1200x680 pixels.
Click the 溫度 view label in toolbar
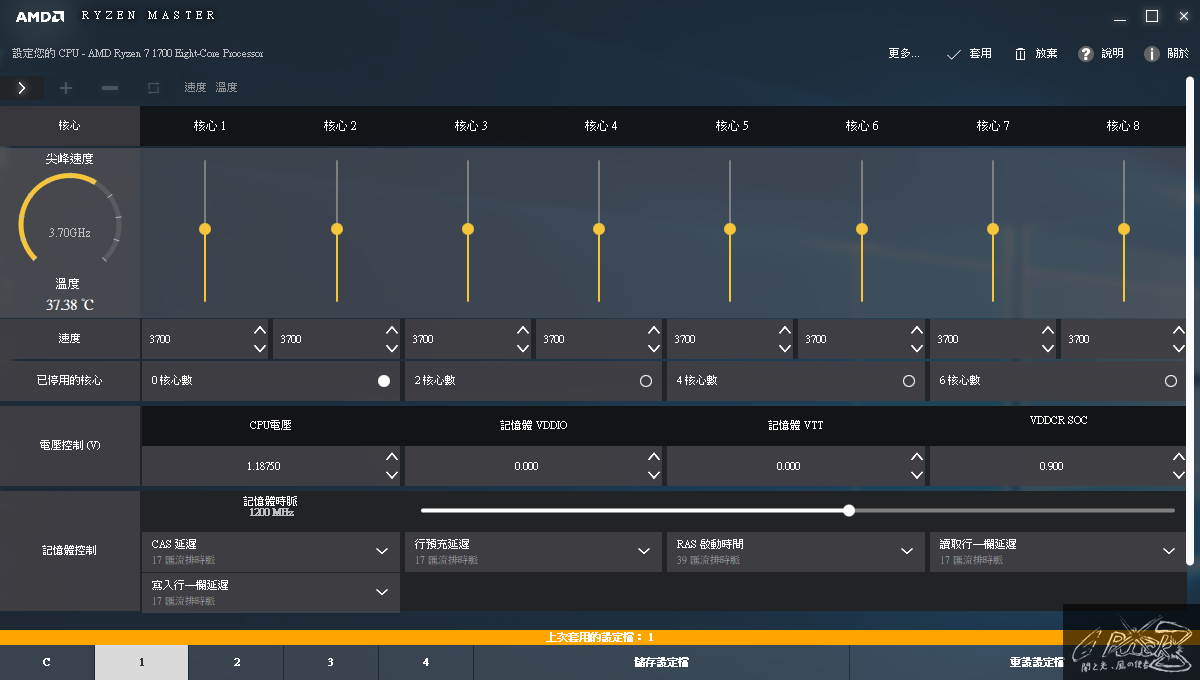point(227,88)
